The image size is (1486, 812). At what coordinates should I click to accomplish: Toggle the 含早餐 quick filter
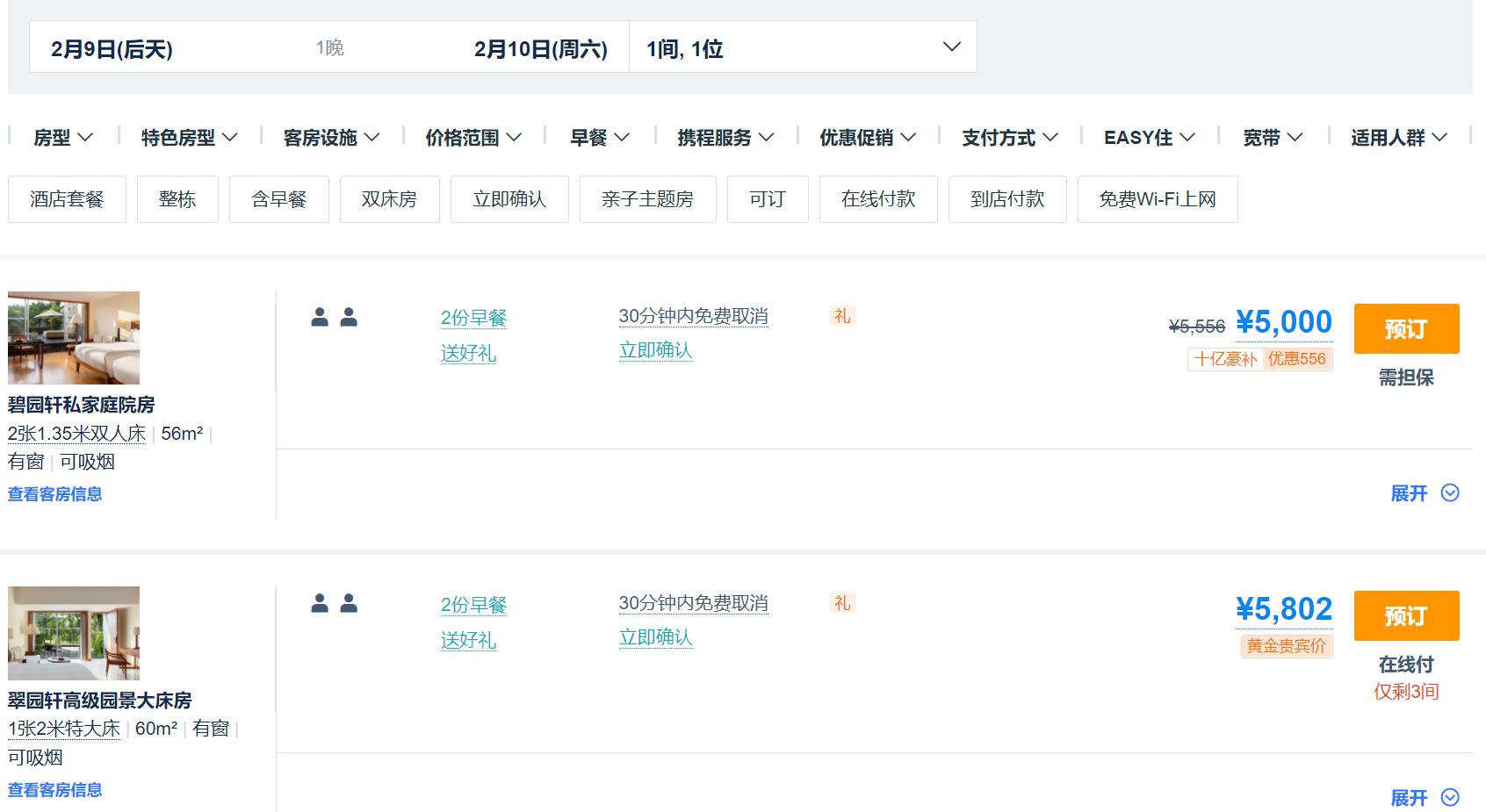(278, 199)
